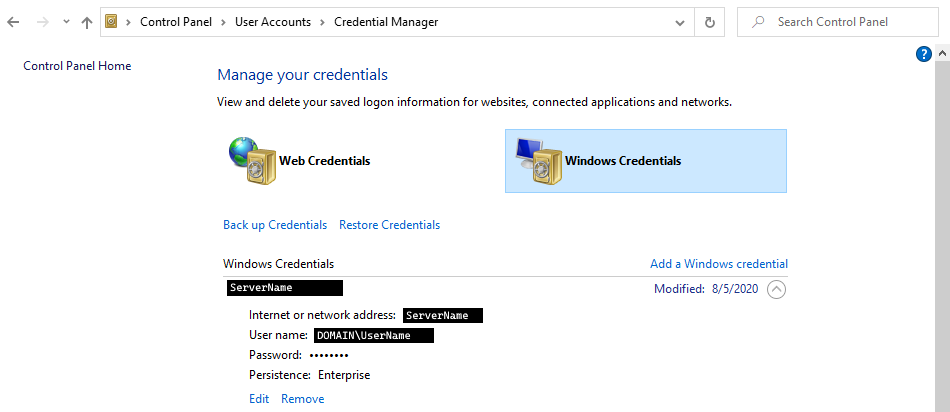Open the Recent locations dropdown arrow

pyautogui.click(x=66, y=22)
